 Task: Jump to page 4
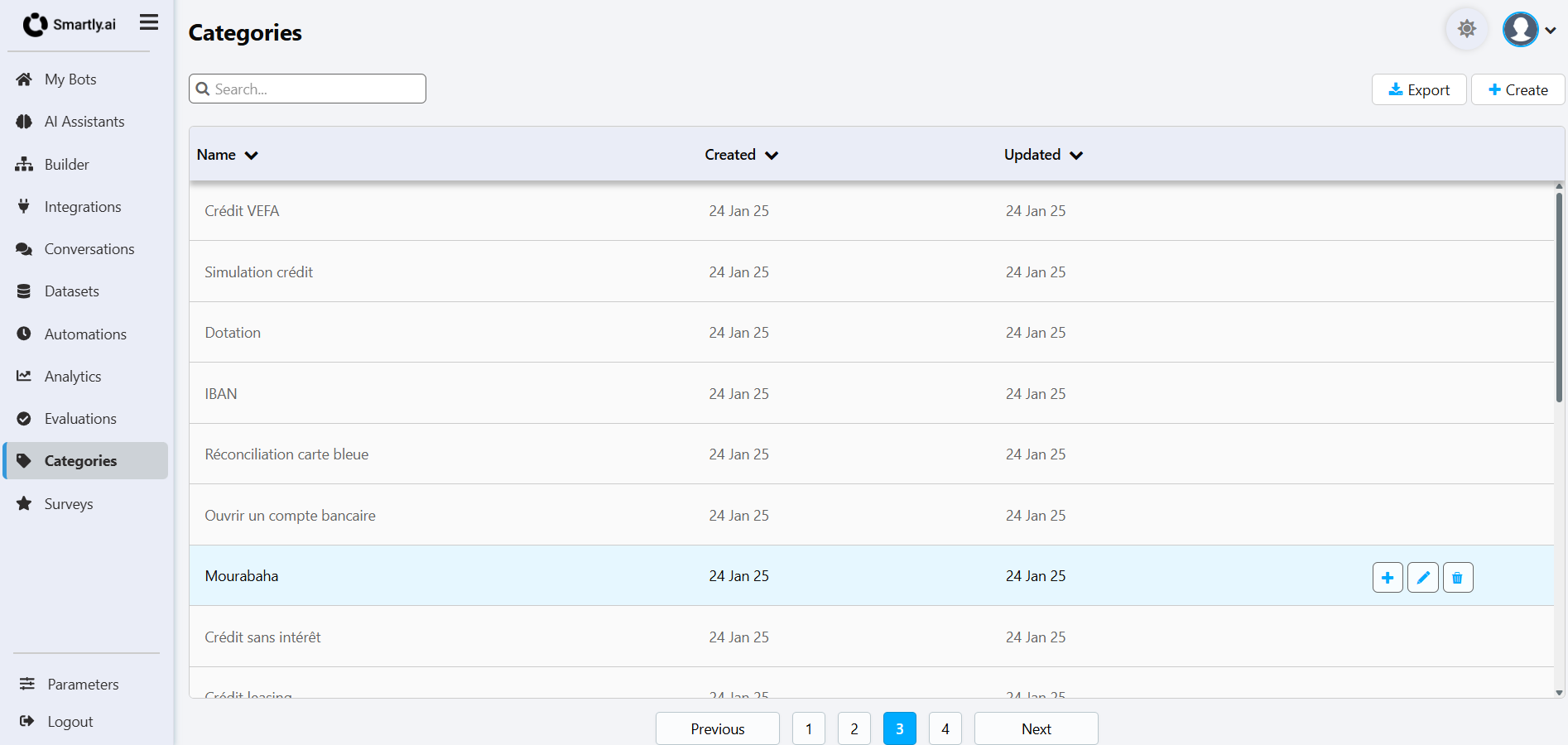click(x=945, y=728)
